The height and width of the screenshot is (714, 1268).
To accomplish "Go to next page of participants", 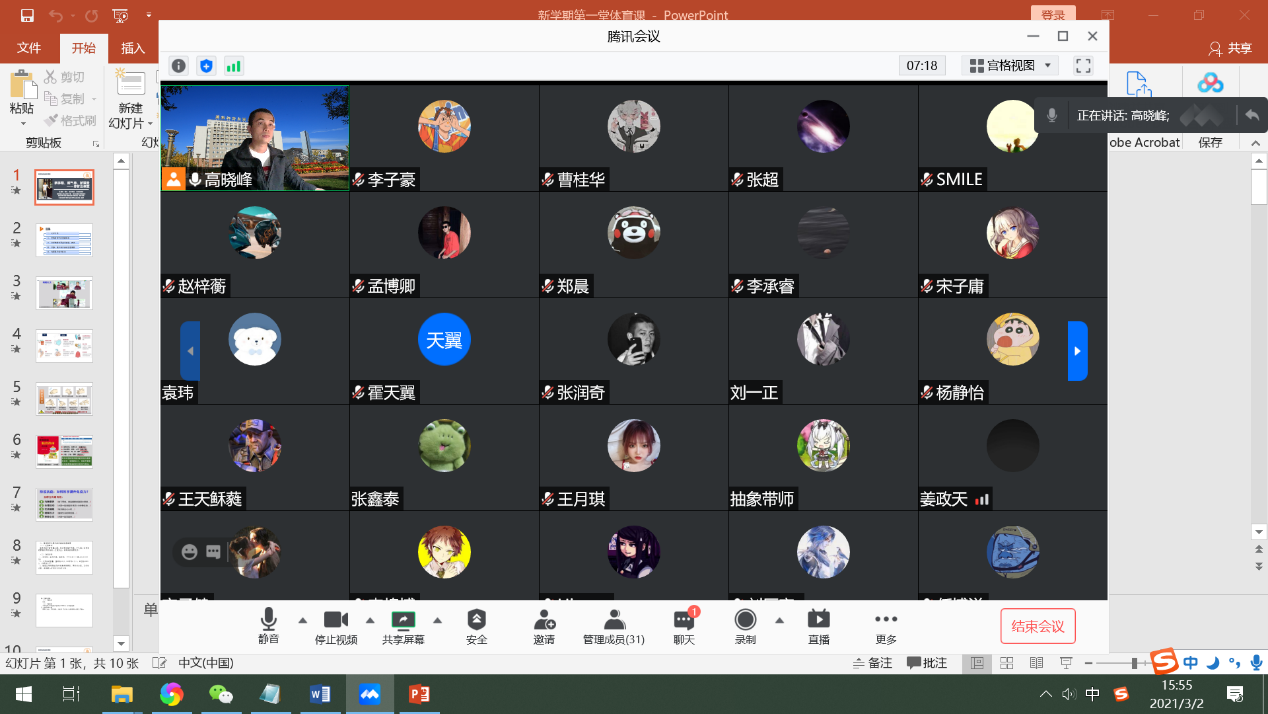I will point(1077,351).
